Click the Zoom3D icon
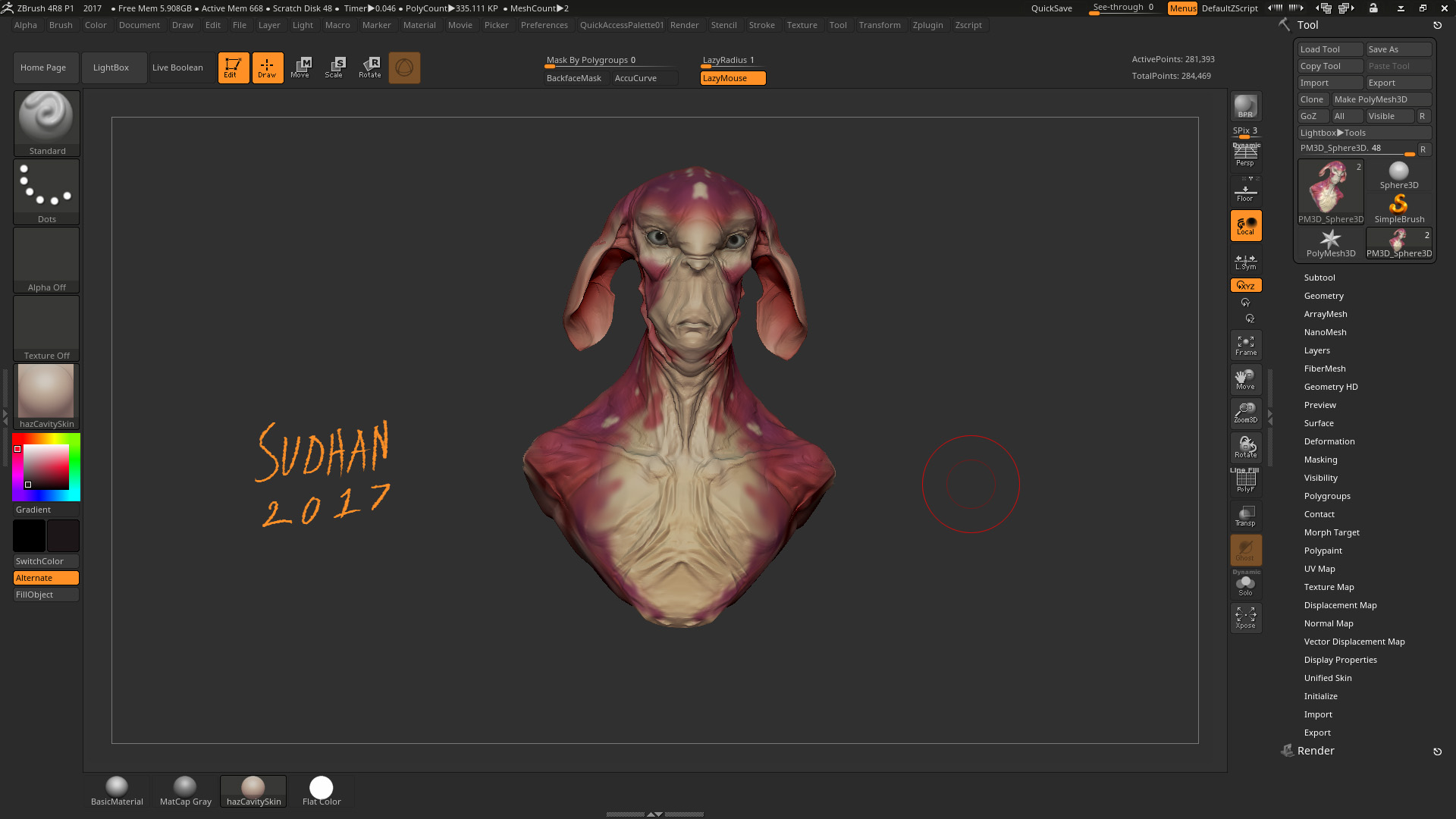1456x819 pixels. click(x=1246, y=413)
